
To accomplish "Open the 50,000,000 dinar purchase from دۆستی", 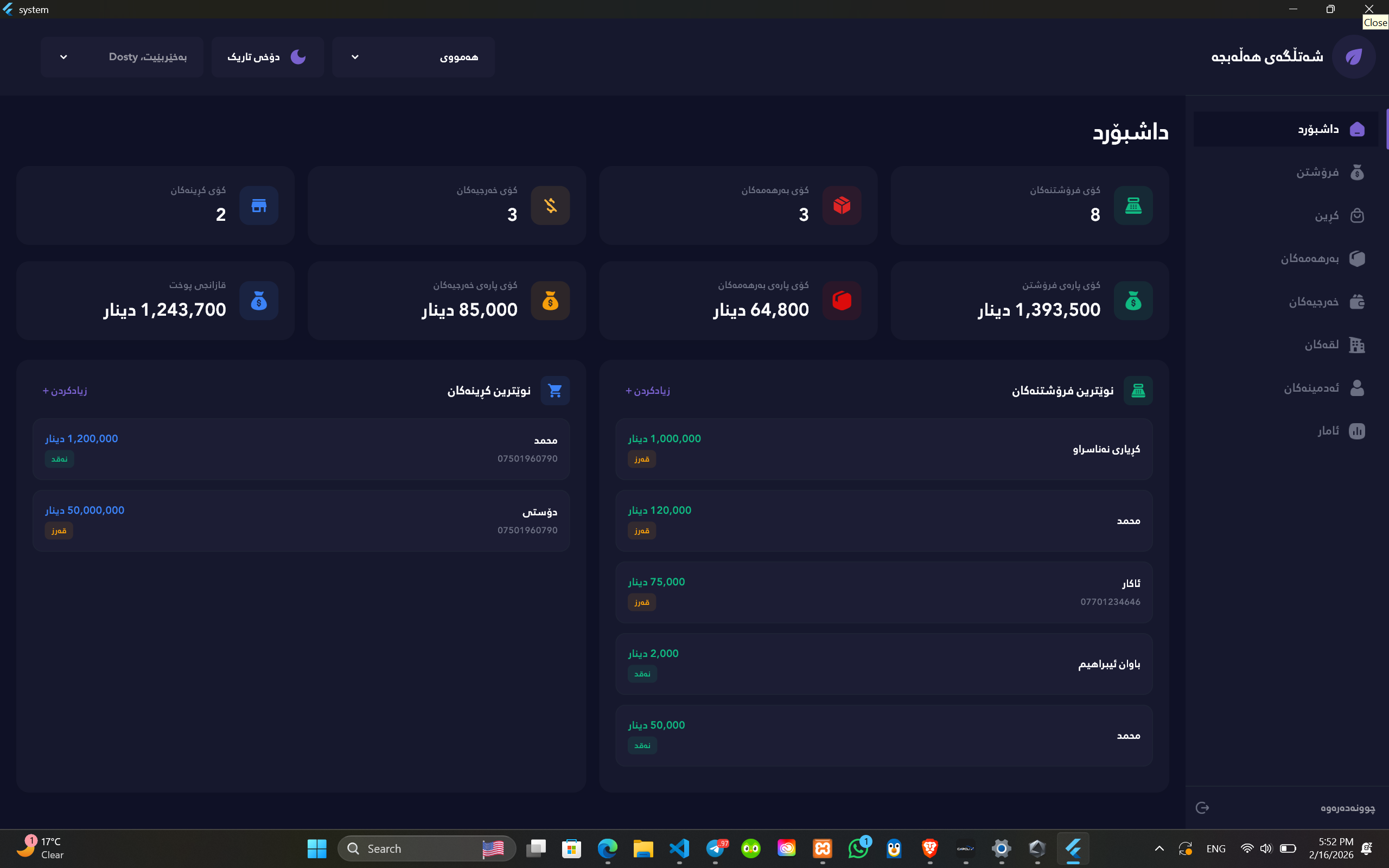I will click(x=301, y=520).
